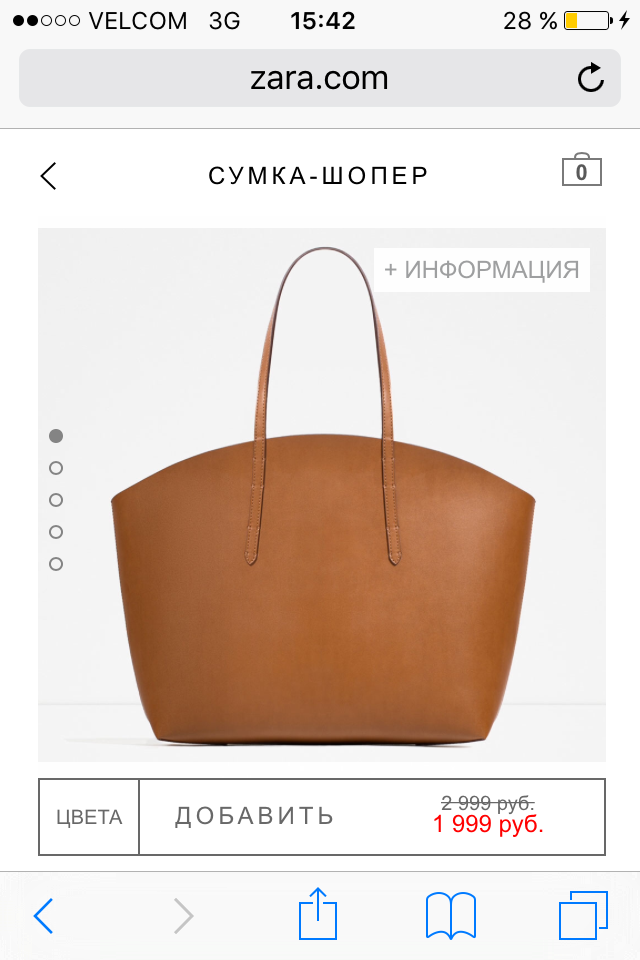Screen dimensions: 640x960
Task: Switch to the fifth image dot
Action: tap(56, 564)
